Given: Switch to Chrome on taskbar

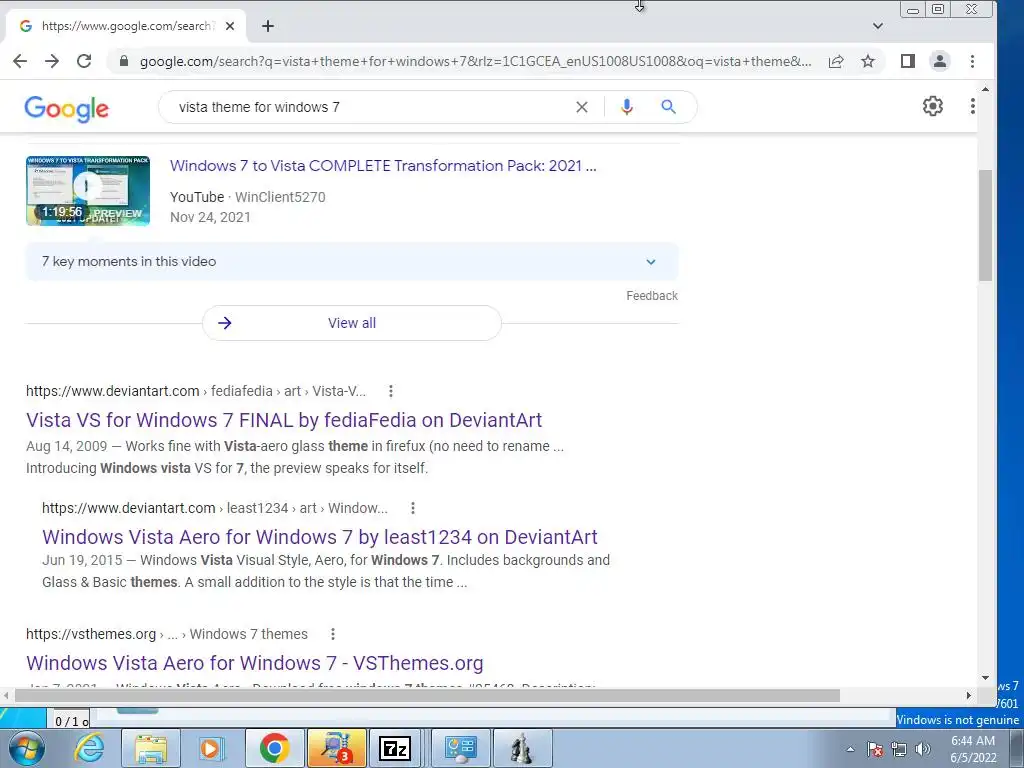Looking at the screenshot, I should click(274, 748).
